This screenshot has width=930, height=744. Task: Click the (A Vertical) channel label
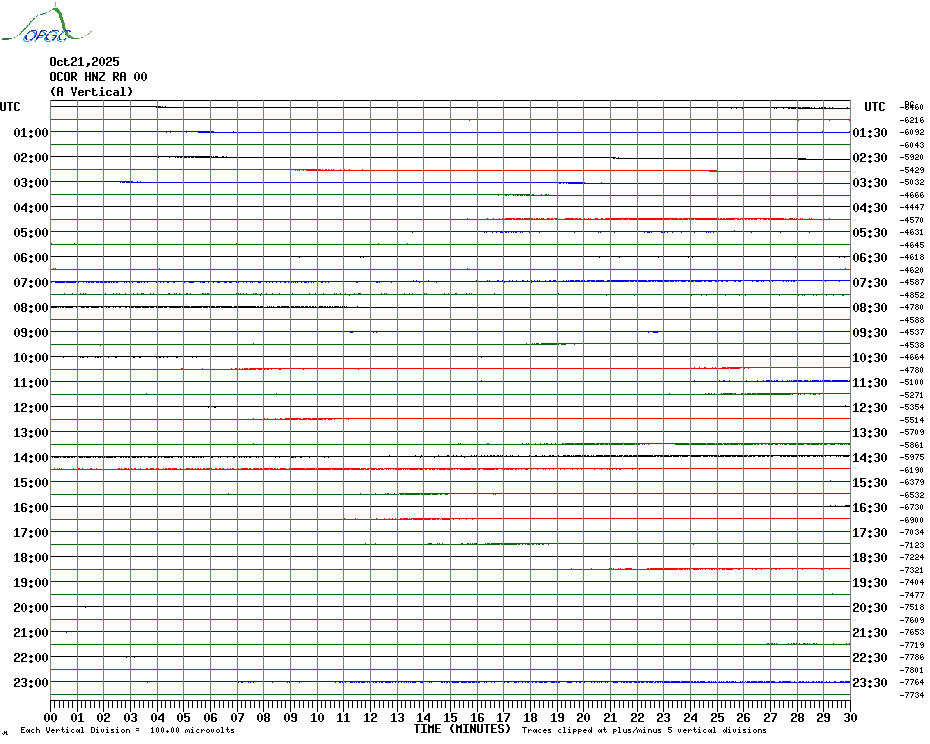tap(91, 92)
